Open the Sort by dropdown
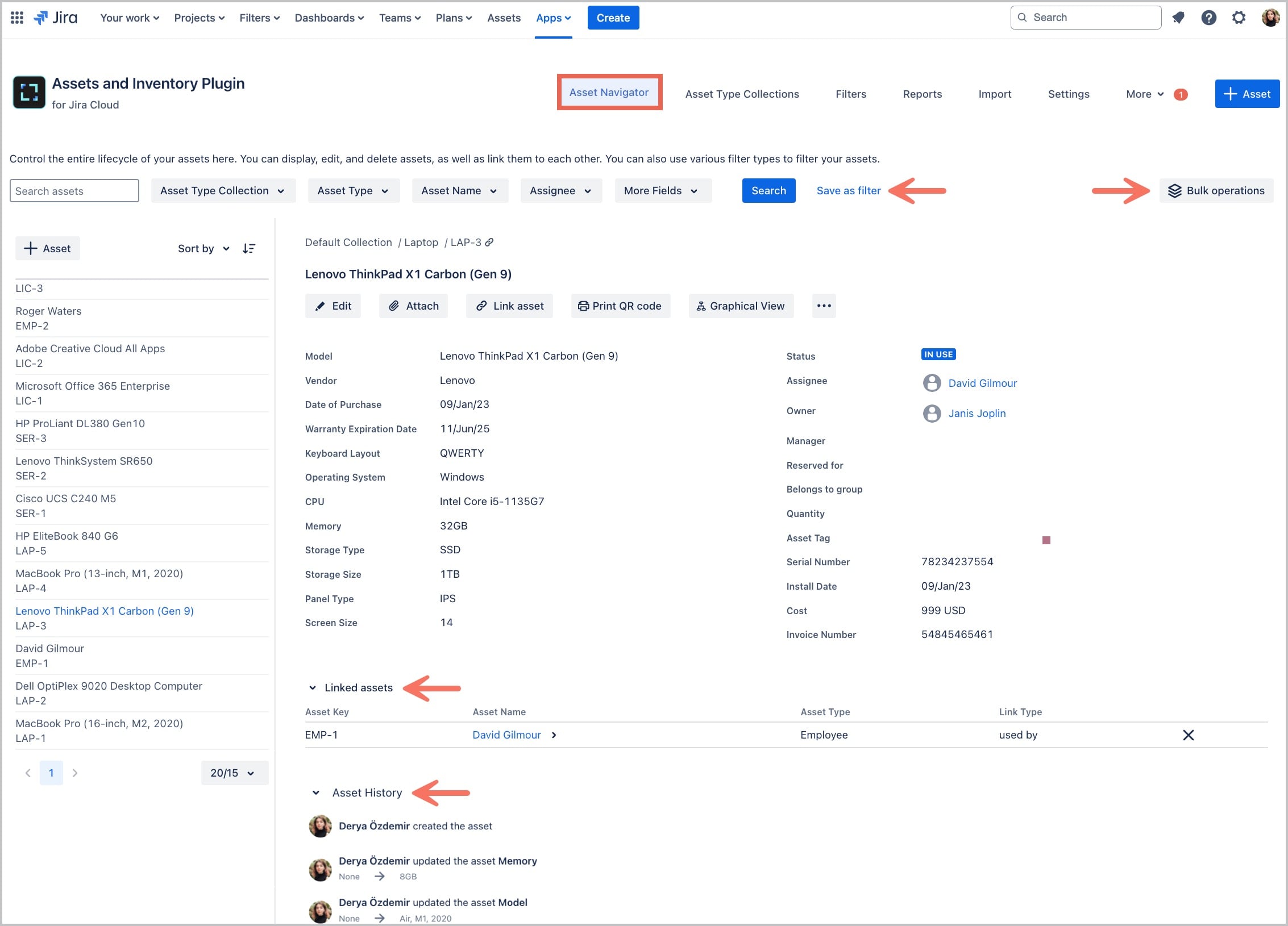This screenshot has height=926, width=1288. (x=203, y=248)
